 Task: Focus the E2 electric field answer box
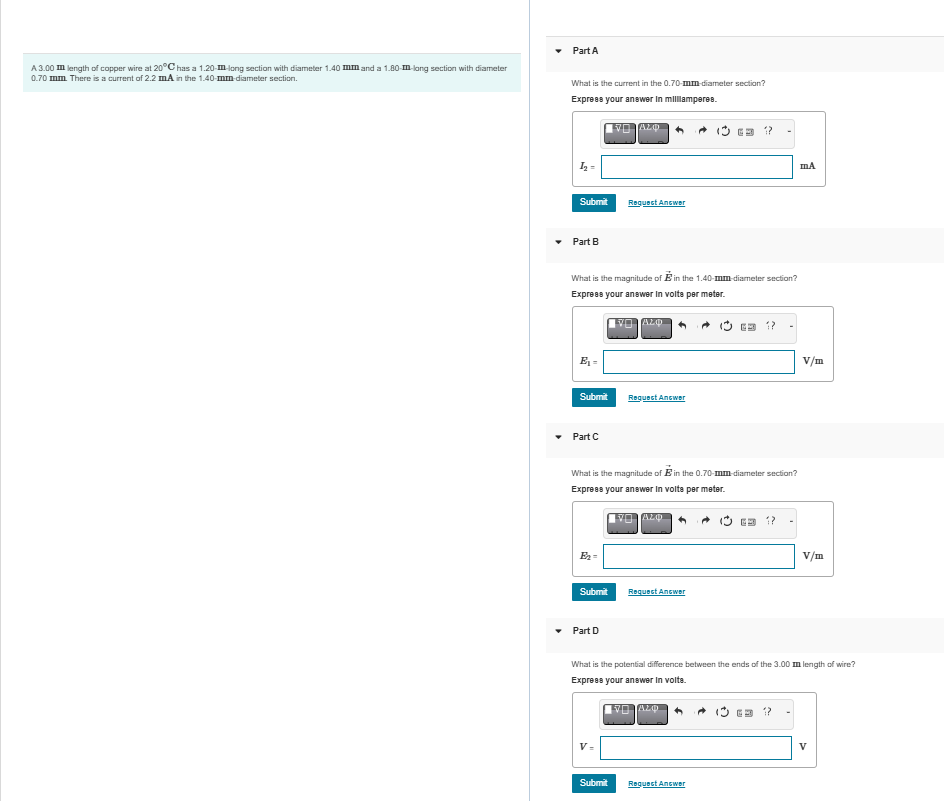pyautogui.click(x=698, y=556)
